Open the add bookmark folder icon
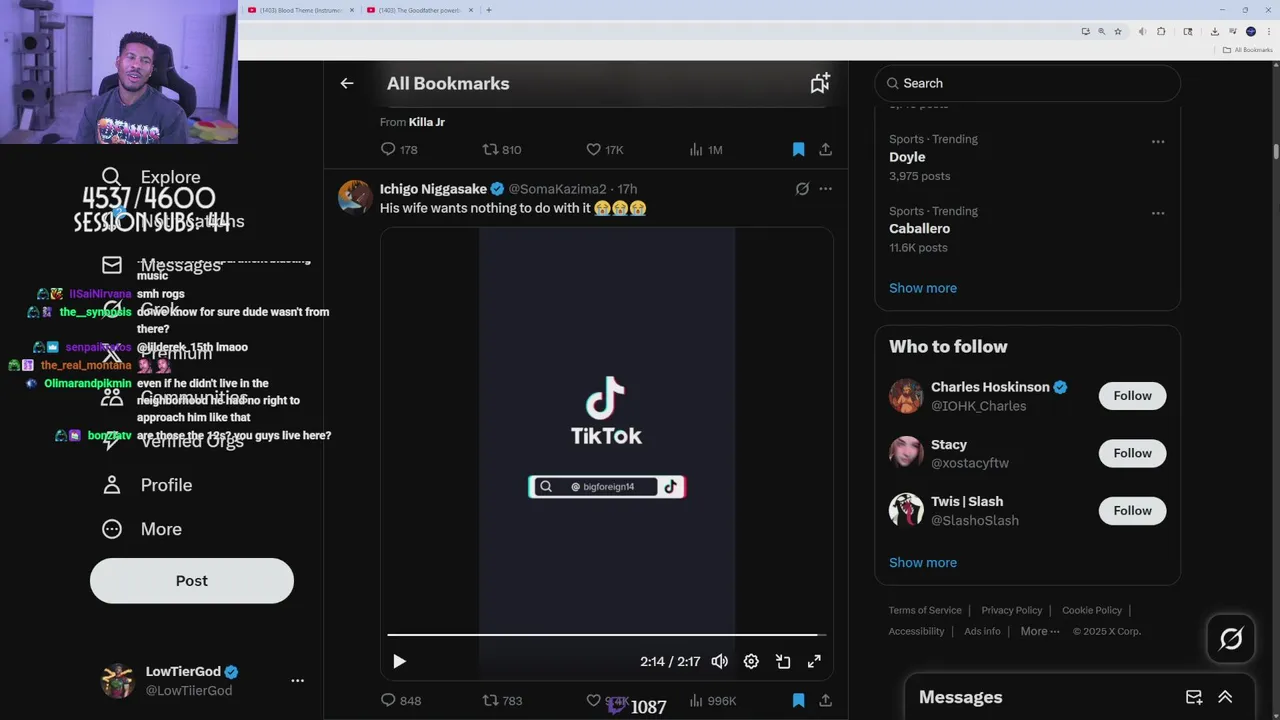This screenshot has height=720, width=1280. coord(820,83)
